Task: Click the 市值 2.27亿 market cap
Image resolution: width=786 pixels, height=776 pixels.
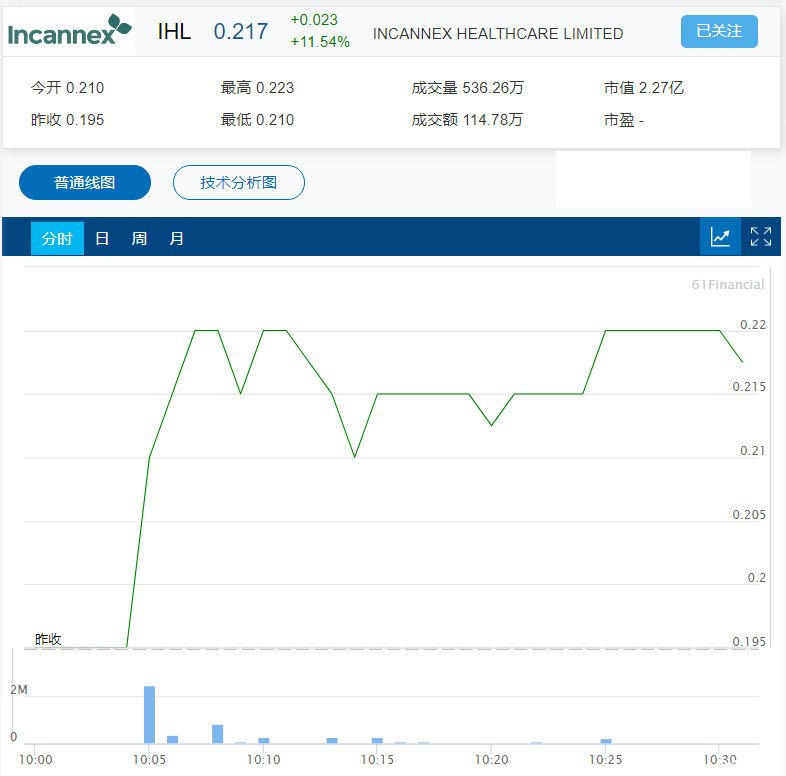Action: [x=644, y=88]
